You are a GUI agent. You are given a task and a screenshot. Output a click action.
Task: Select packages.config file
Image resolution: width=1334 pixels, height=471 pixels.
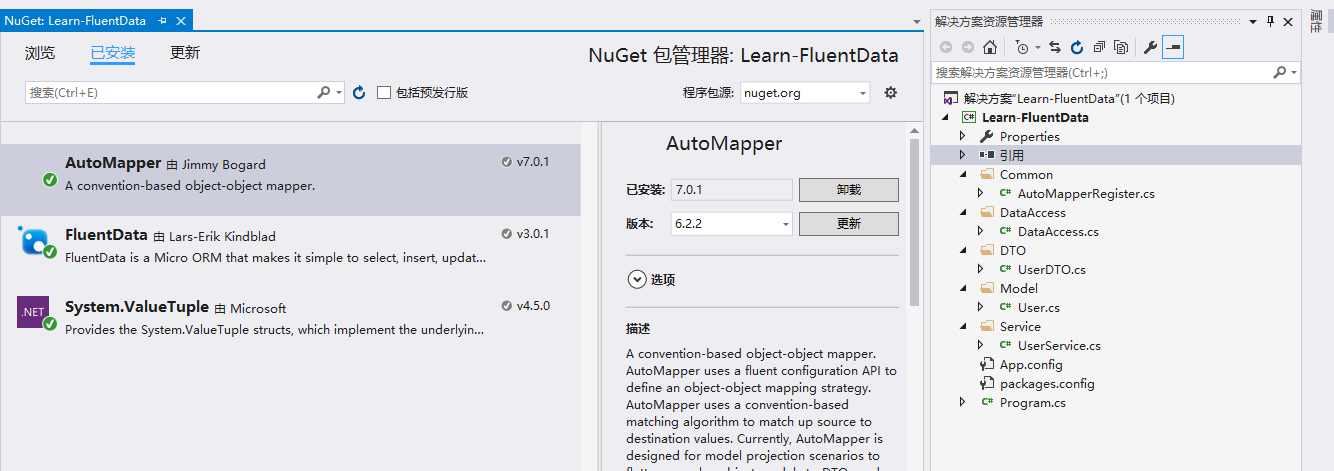(1047, 383)
